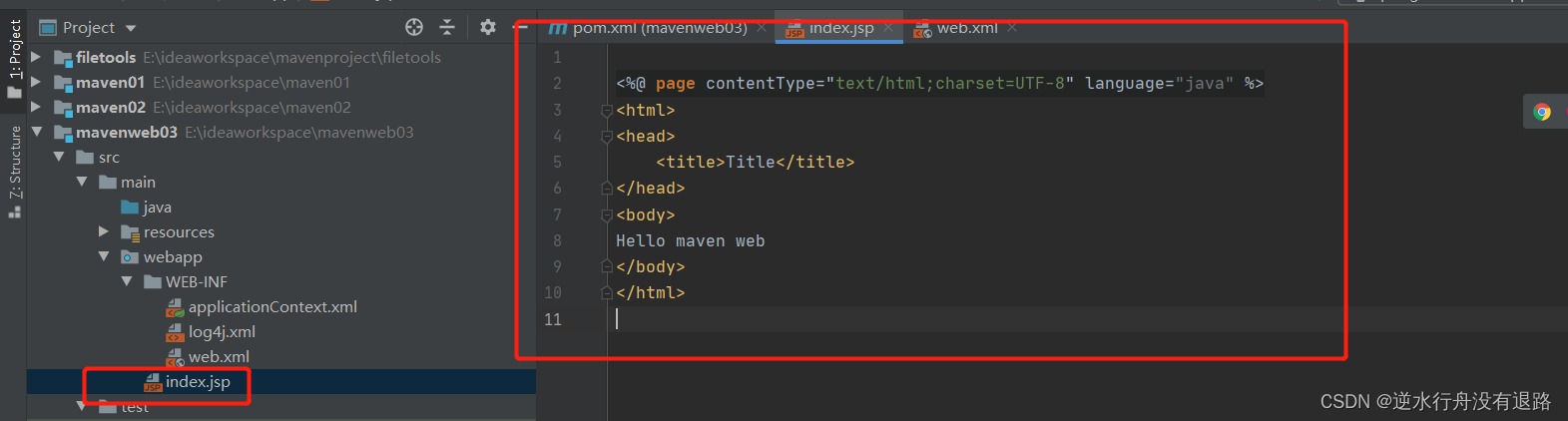
Task: Select web.xml file in project tree
Action: (208, 356)
